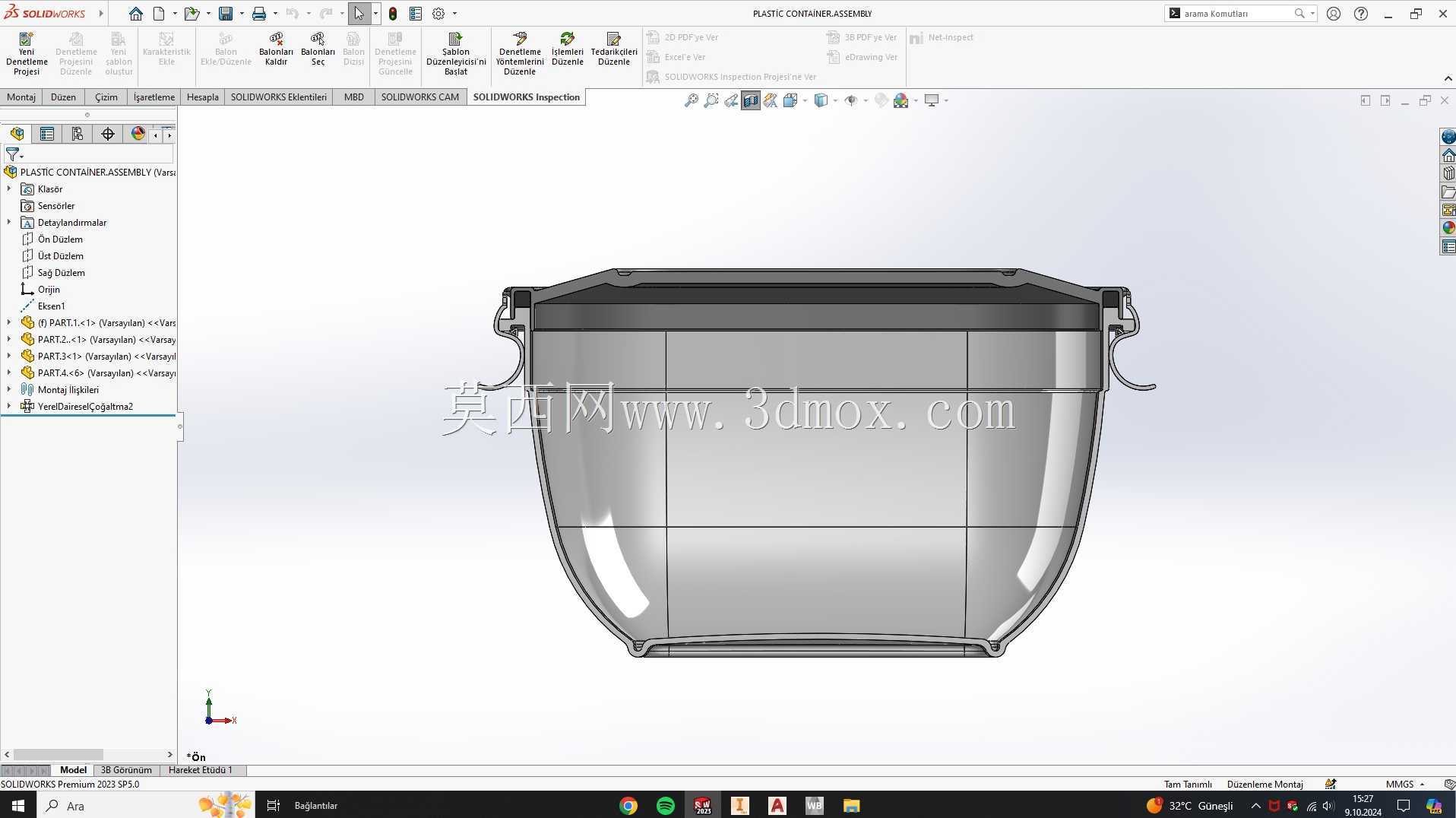
Task: Click Yeni Denetleme Projesi button
Action: (27, 53)
